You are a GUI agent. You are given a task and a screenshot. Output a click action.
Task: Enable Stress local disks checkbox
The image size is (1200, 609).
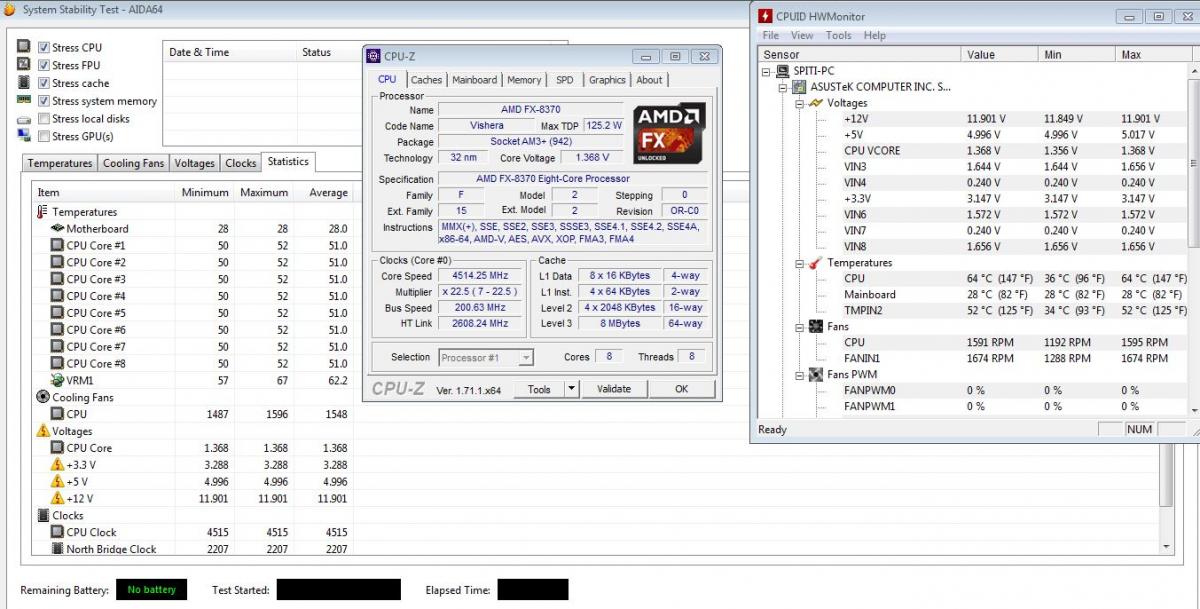(44, 119)
